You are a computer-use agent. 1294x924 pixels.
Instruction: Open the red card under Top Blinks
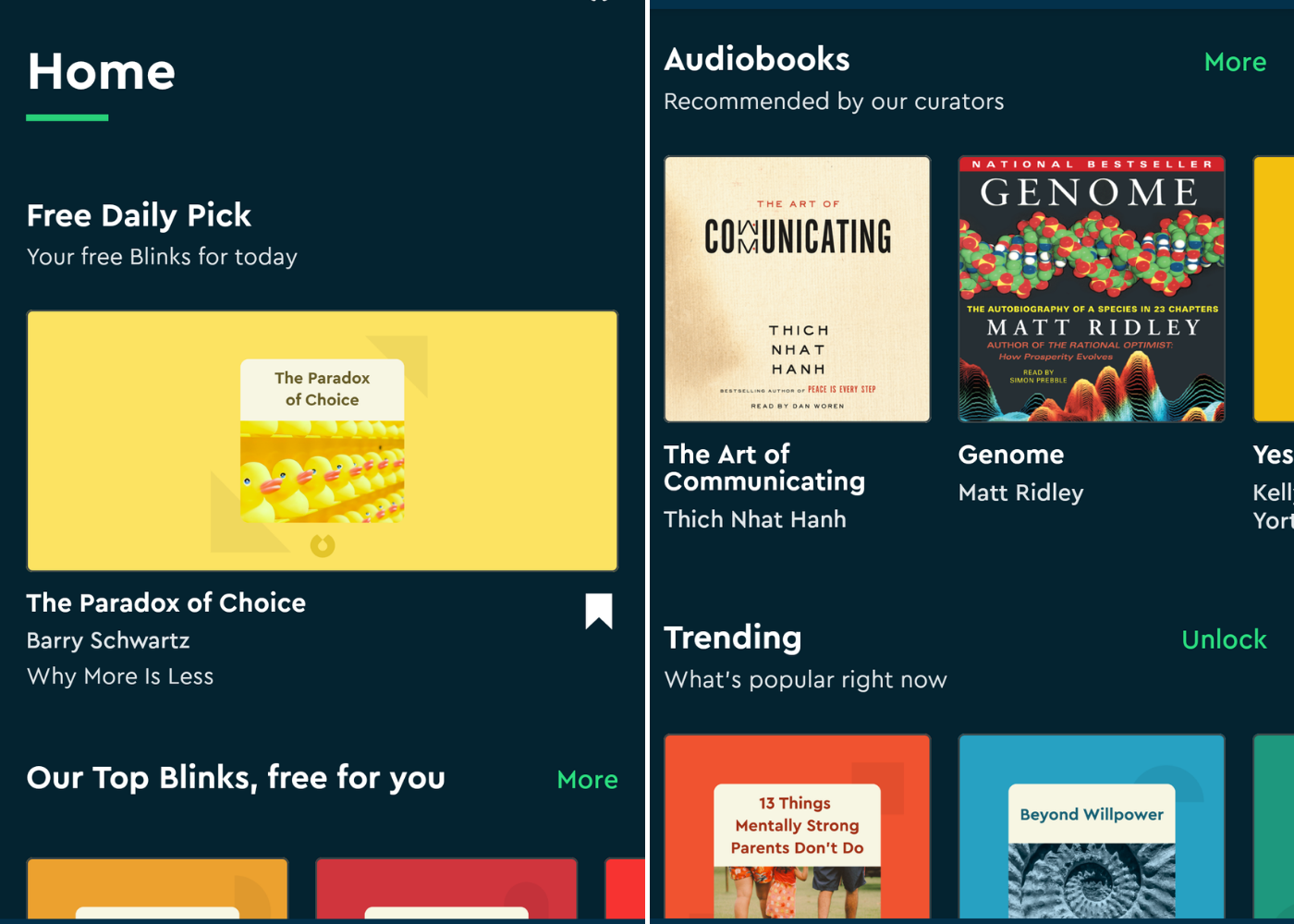[x=446, y=888]
